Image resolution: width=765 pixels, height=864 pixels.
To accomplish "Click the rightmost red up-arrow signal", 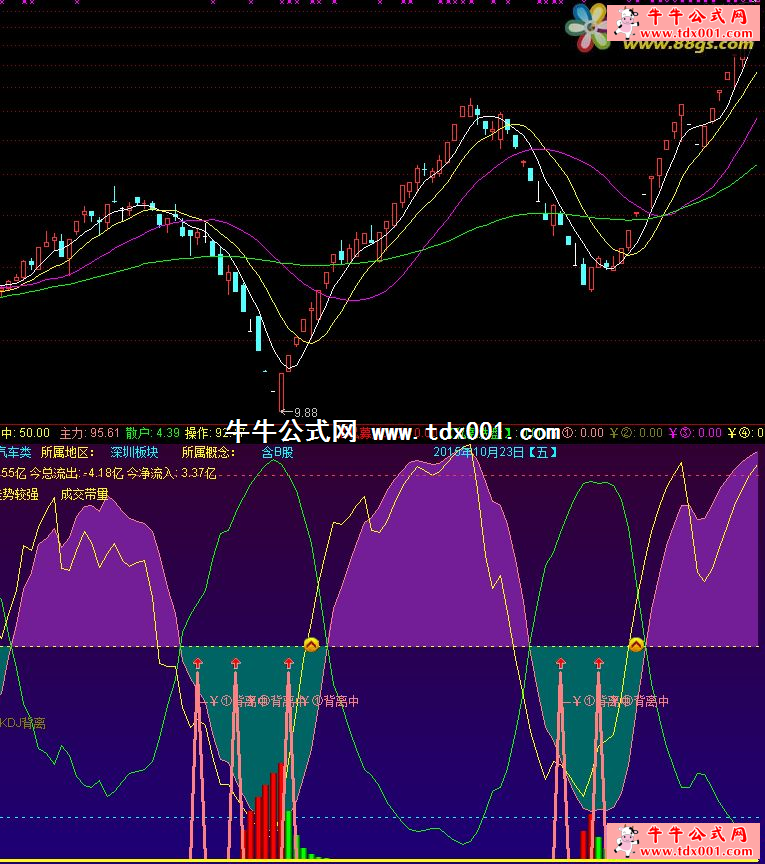I will (x=598, y=663).
